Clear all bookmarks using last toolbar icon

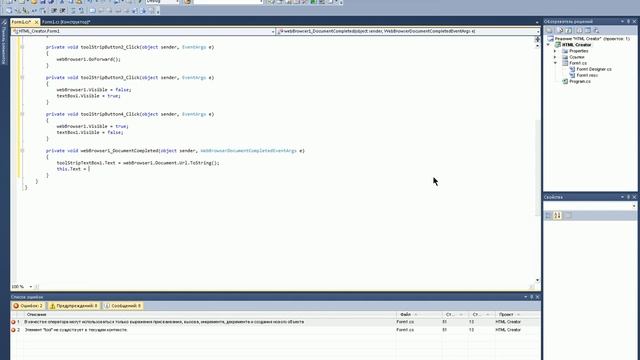click(x=152, y=11)
